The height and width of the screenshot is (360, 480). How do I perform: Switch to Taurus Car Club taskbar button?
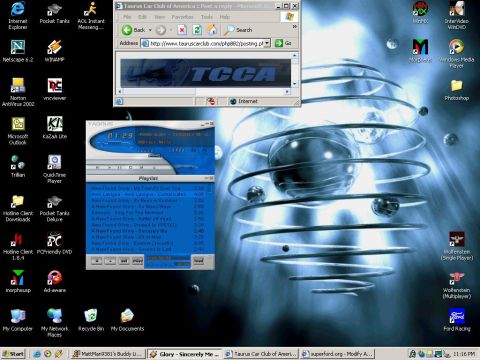261,354
